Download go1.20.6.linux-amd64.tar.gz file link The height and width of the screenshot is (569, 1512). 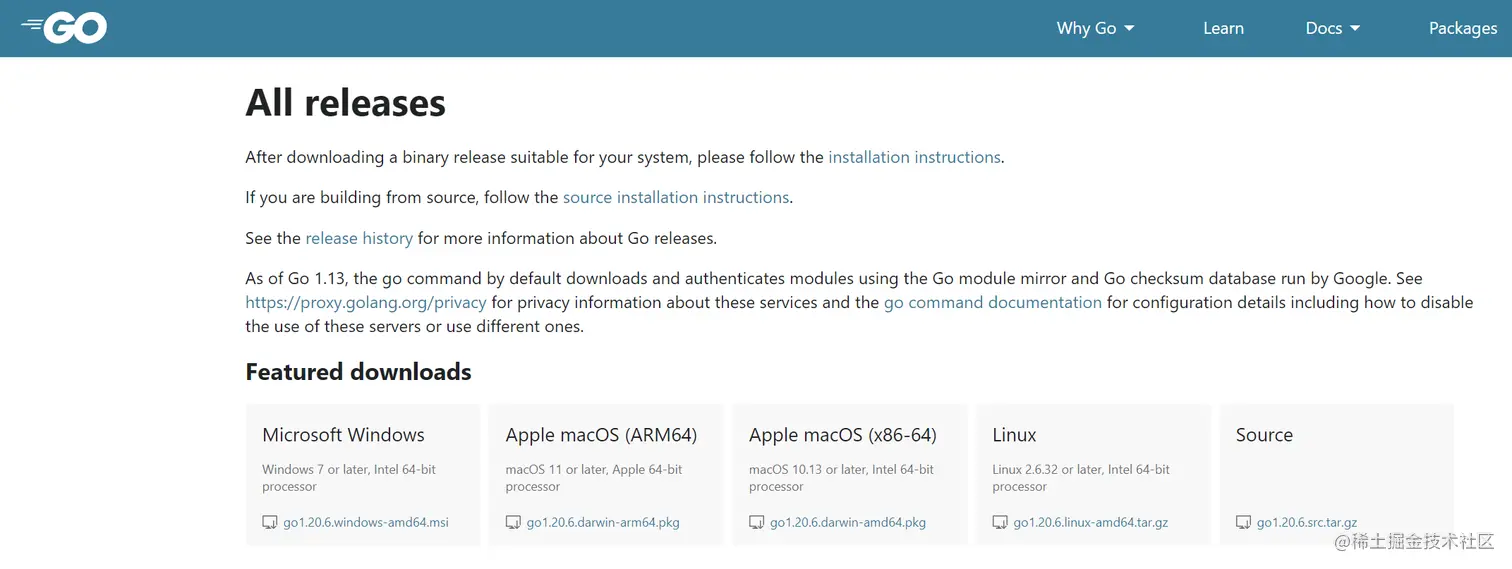1091,523
